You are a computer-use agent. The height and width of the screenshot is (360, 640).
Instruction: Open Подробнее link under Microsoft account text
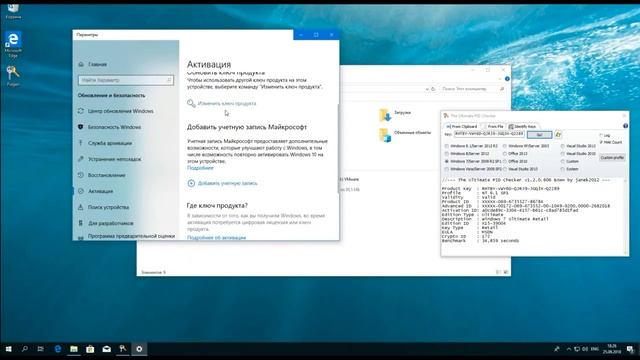[200, 168]
